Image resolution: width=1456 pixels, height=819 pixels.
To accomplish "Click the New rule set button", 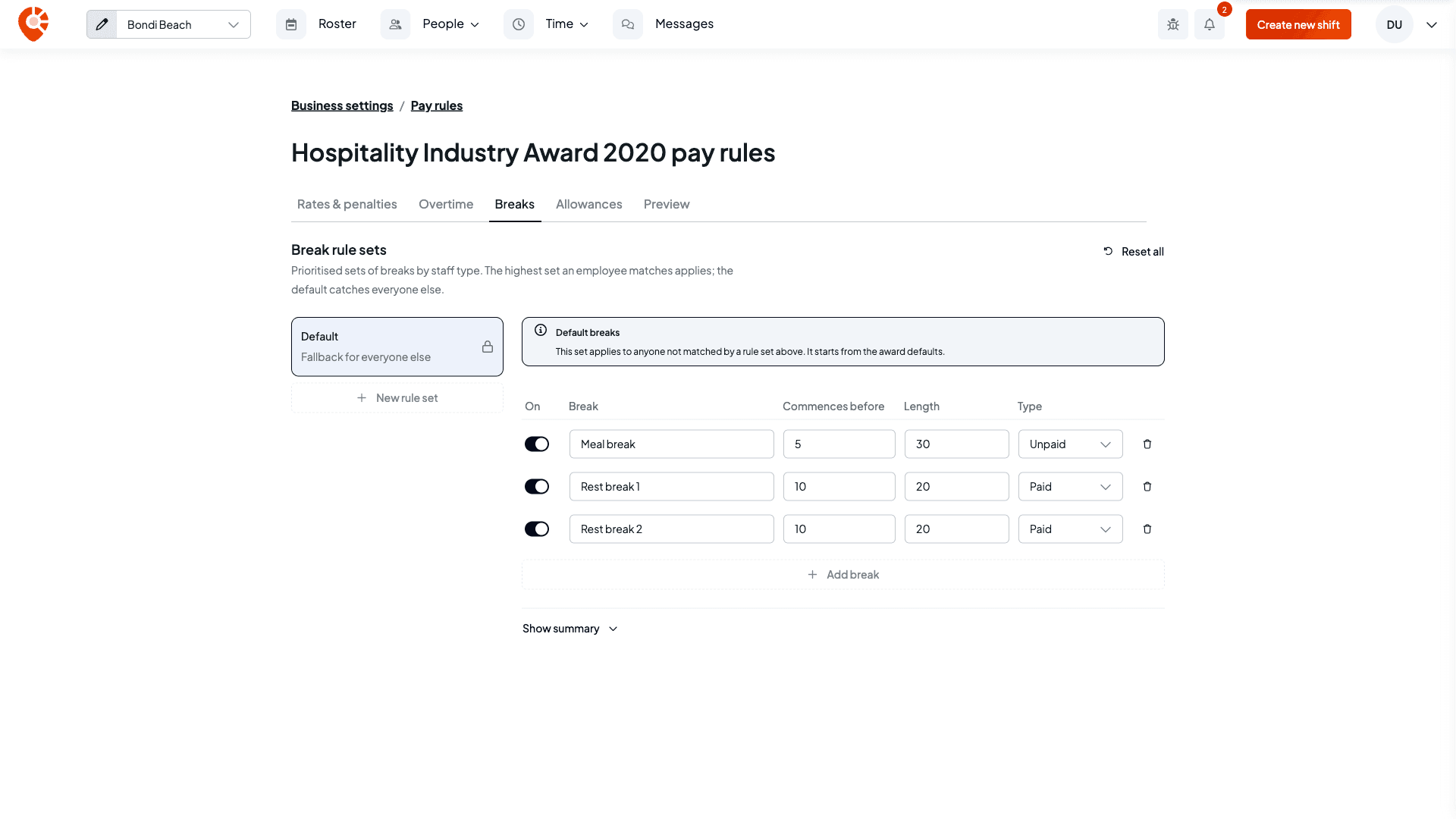I will 397,398.
